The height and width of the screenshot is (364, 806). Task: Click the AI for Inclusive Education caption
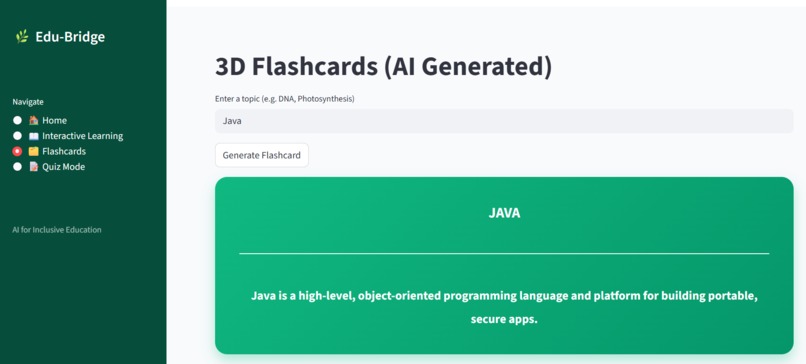pos(57,230)
